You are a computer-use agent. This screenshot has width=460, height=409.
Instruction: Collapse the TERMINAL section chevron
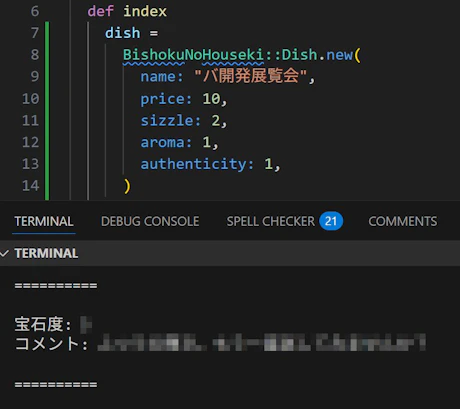click(5, 253)
